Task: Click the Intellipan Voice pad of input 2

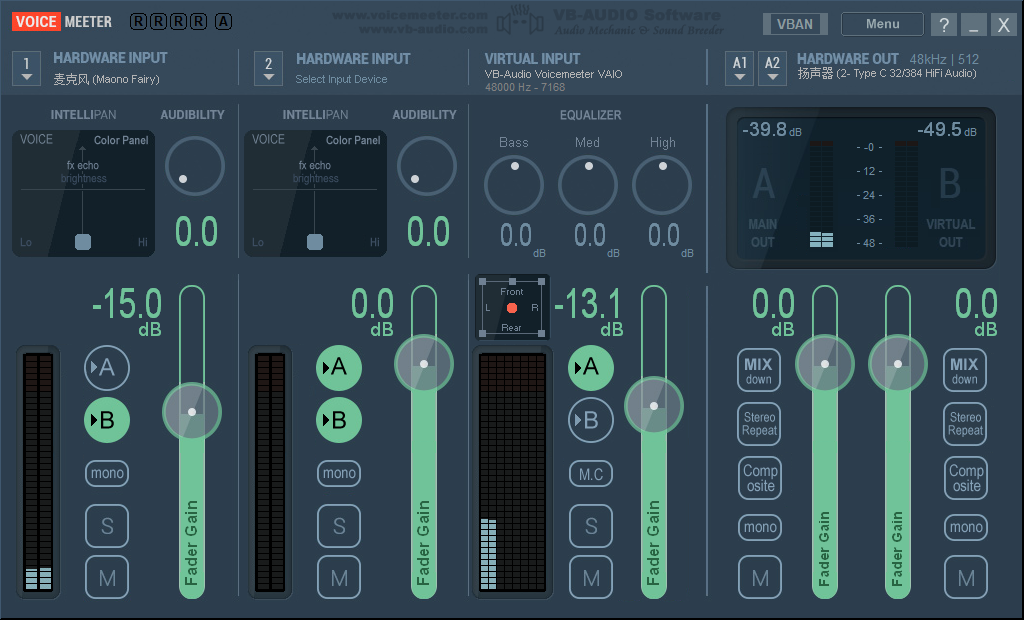Action: [315, 193]
